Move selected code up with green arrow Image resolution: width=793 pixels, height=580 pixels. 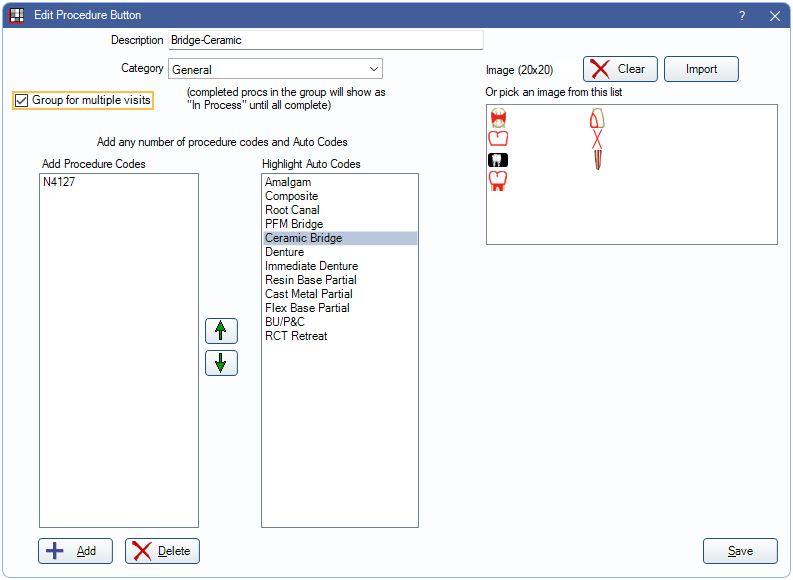tap(221, 331)
